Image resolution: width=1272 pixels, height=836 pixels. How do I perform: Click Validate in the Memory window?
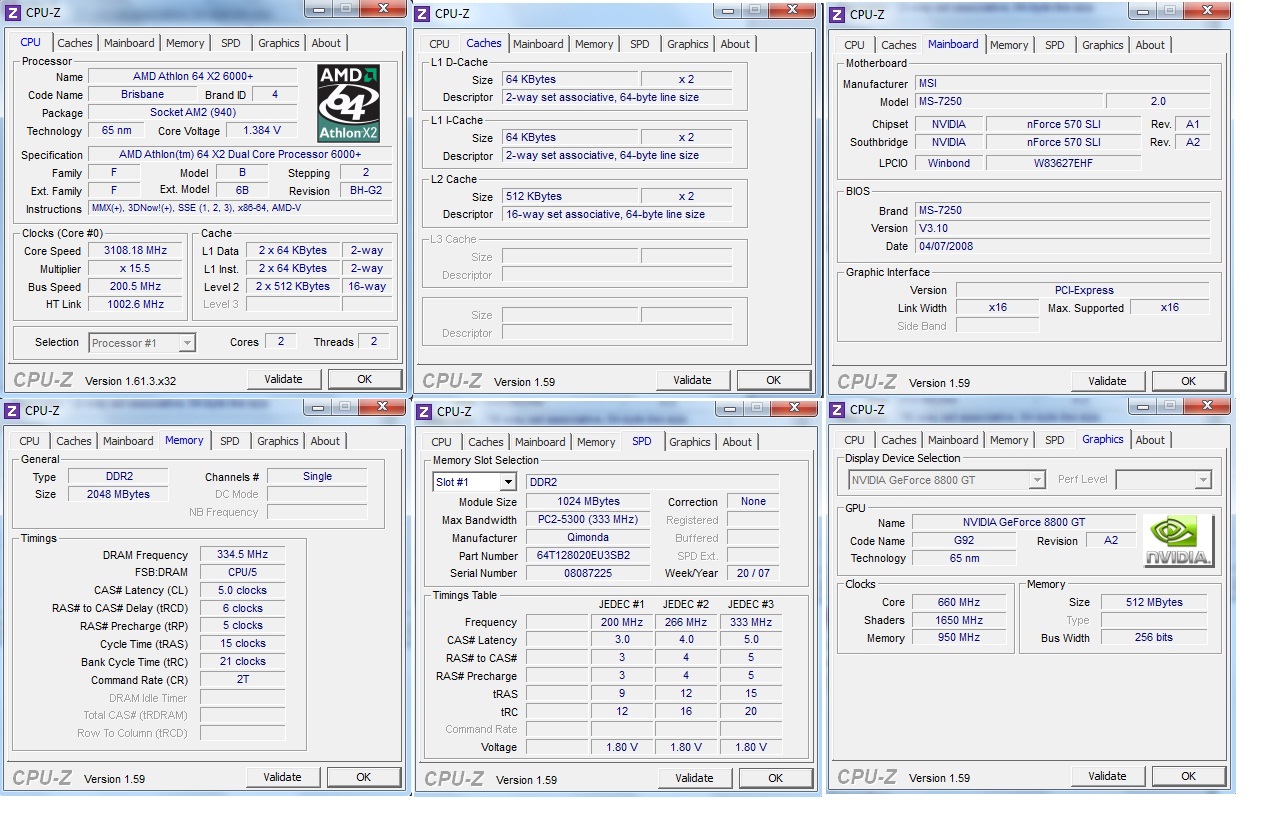pos(283,777)
